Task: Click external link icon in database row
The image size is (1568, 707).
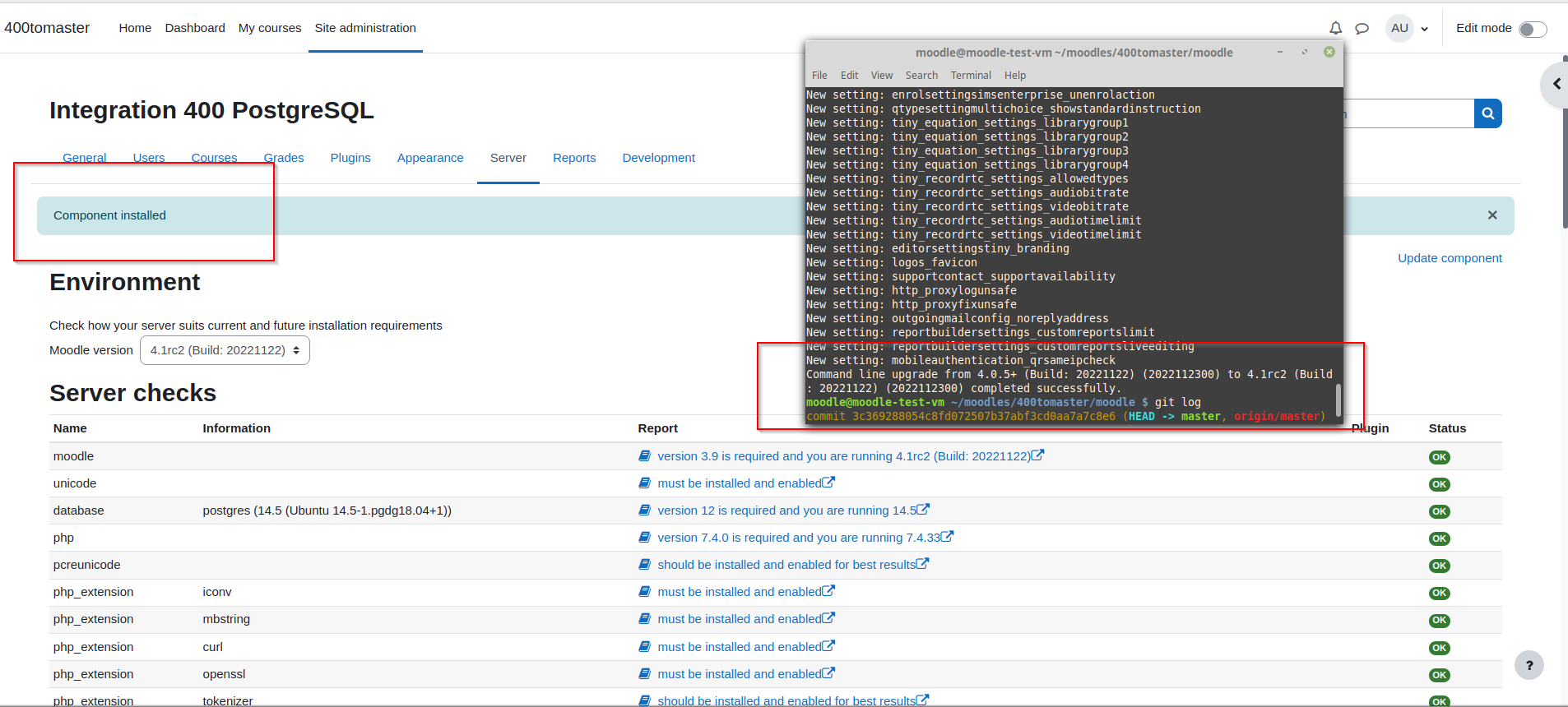Action: pyautogui.click(x=924, y=509)
